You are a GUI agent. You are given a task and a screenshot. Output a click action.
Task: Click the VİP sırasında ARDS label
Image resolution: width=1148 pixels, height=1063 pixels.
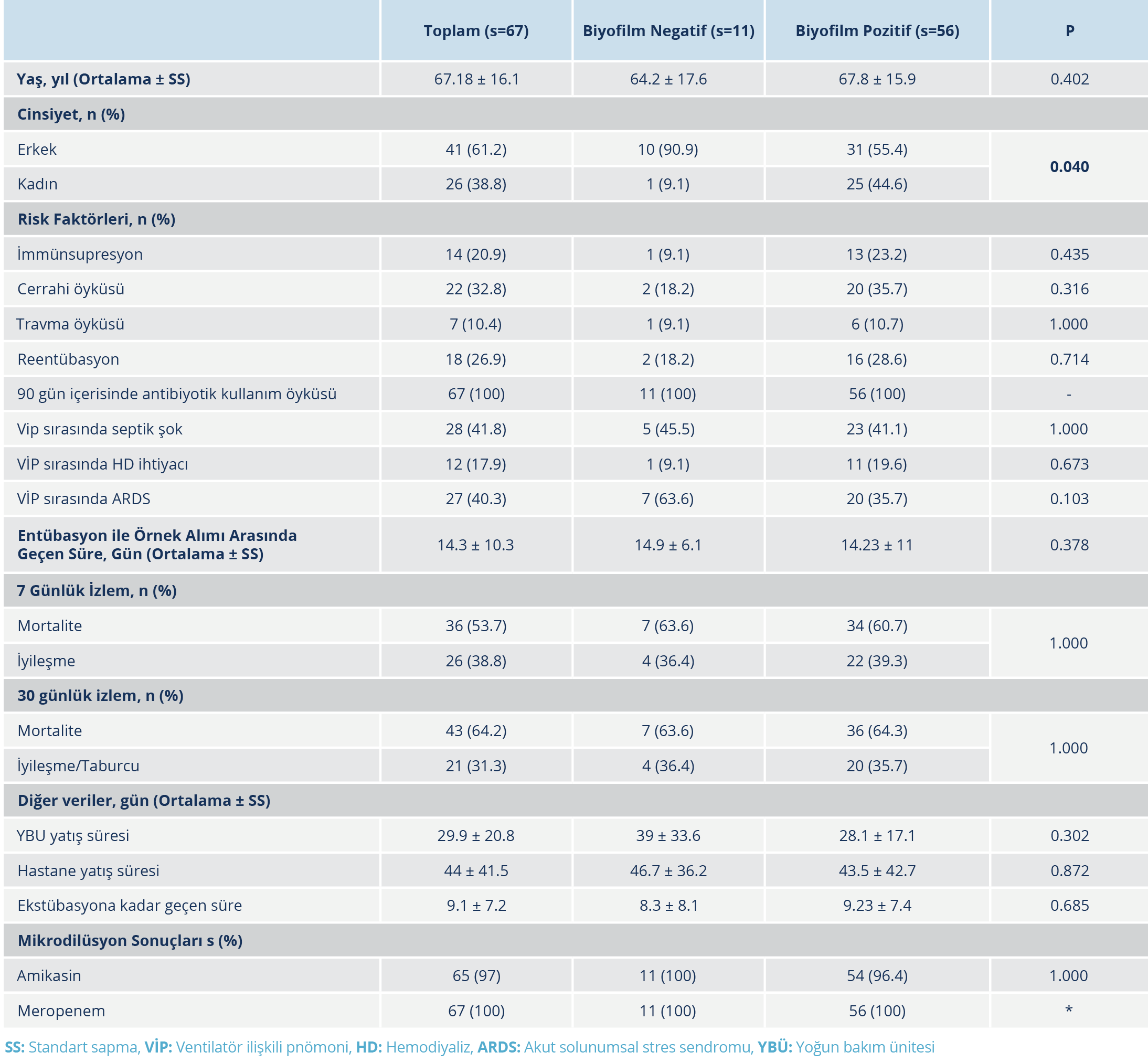point(84,499)
